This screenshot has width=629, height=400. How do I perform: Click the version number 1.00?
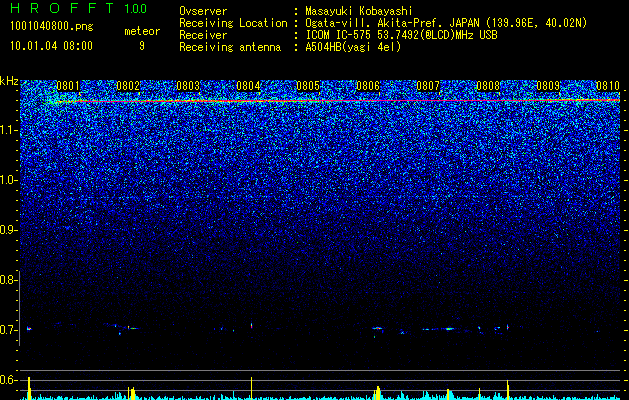(x=135, y=8)
